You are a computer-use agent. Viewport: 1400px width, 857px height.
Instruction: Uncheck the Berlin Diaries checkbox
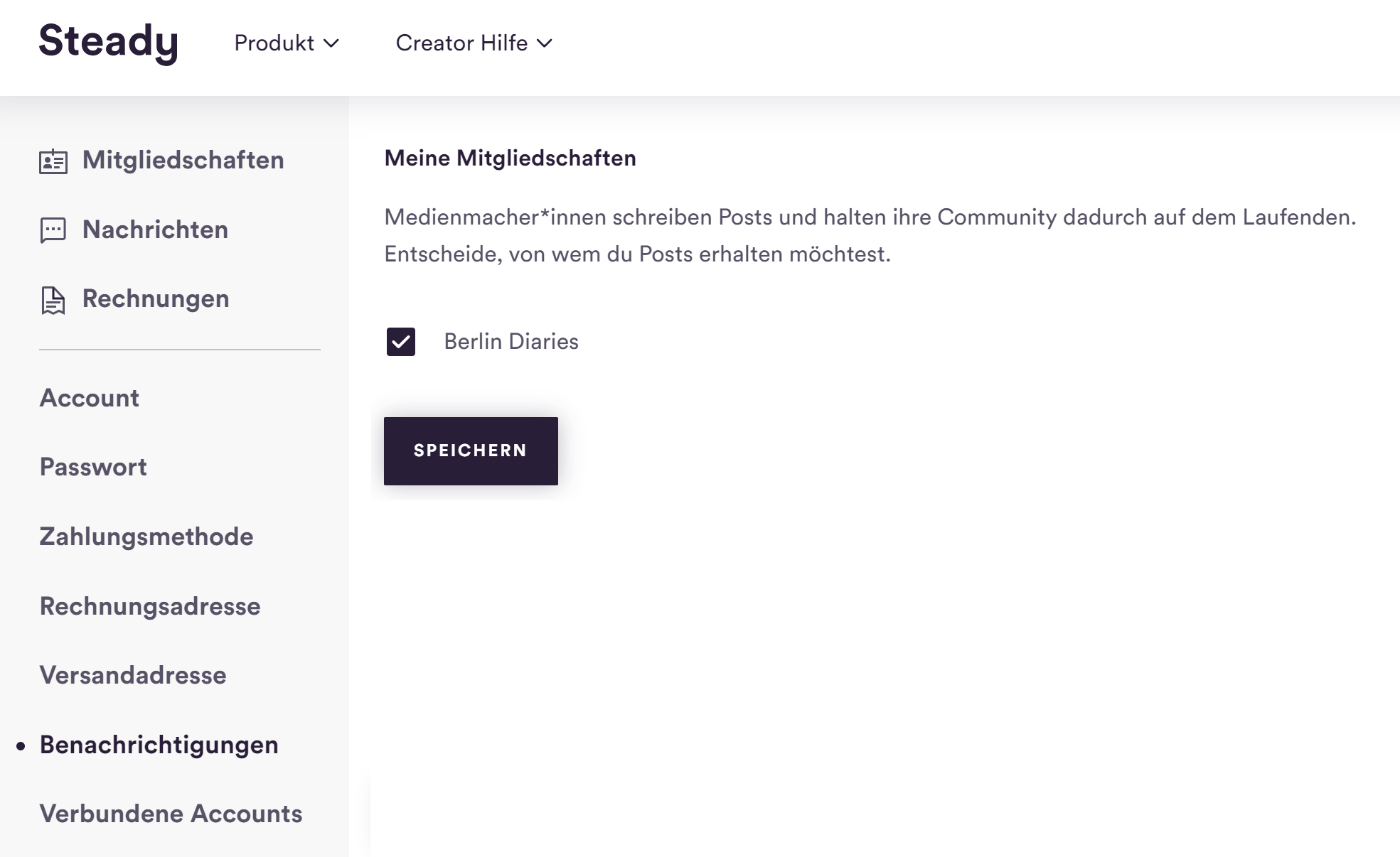click(x=401, y=342)
